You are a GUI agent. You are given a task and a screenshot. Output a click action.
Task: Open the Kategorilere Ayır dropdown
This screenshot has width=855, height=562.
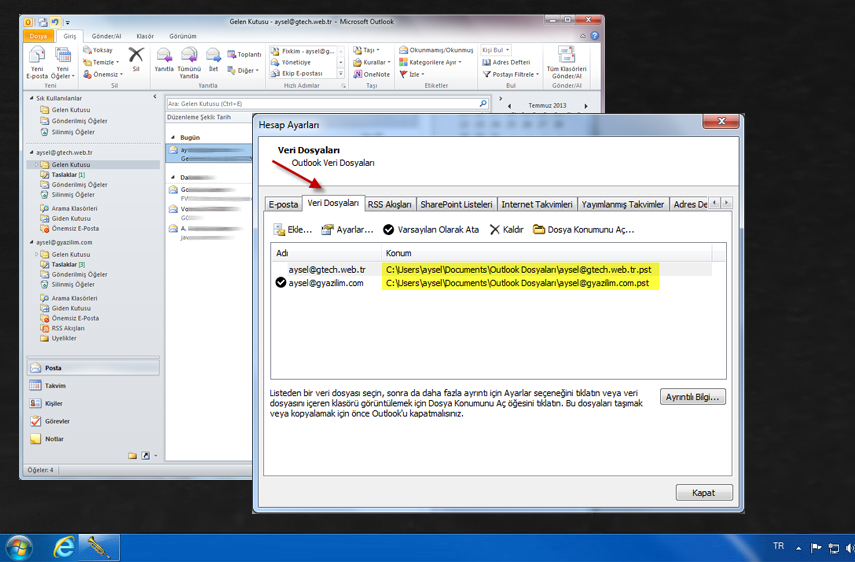[x=430, y=62]
